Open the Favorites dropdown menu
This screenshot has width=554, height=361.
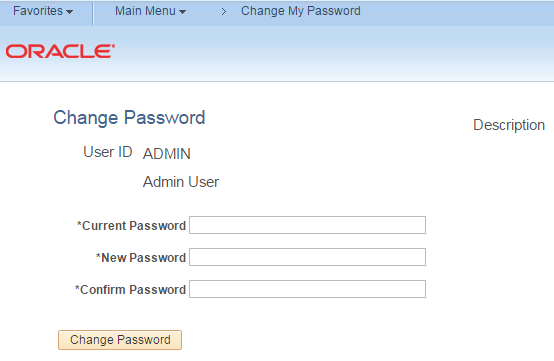tap(43, 11)
